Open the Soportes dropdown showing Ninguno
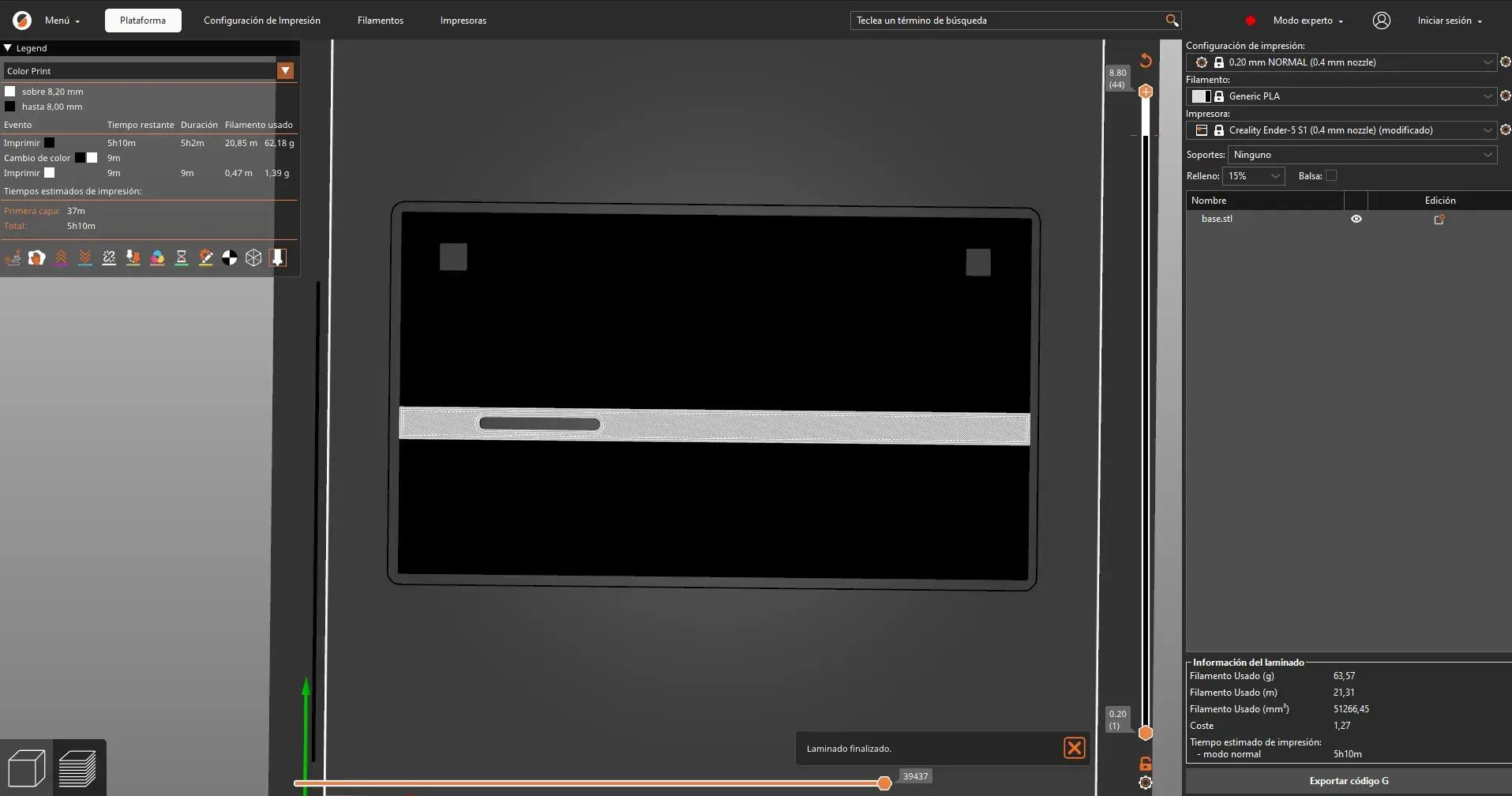Viewport: 1512px width, 796px height. coord(1361,155)
